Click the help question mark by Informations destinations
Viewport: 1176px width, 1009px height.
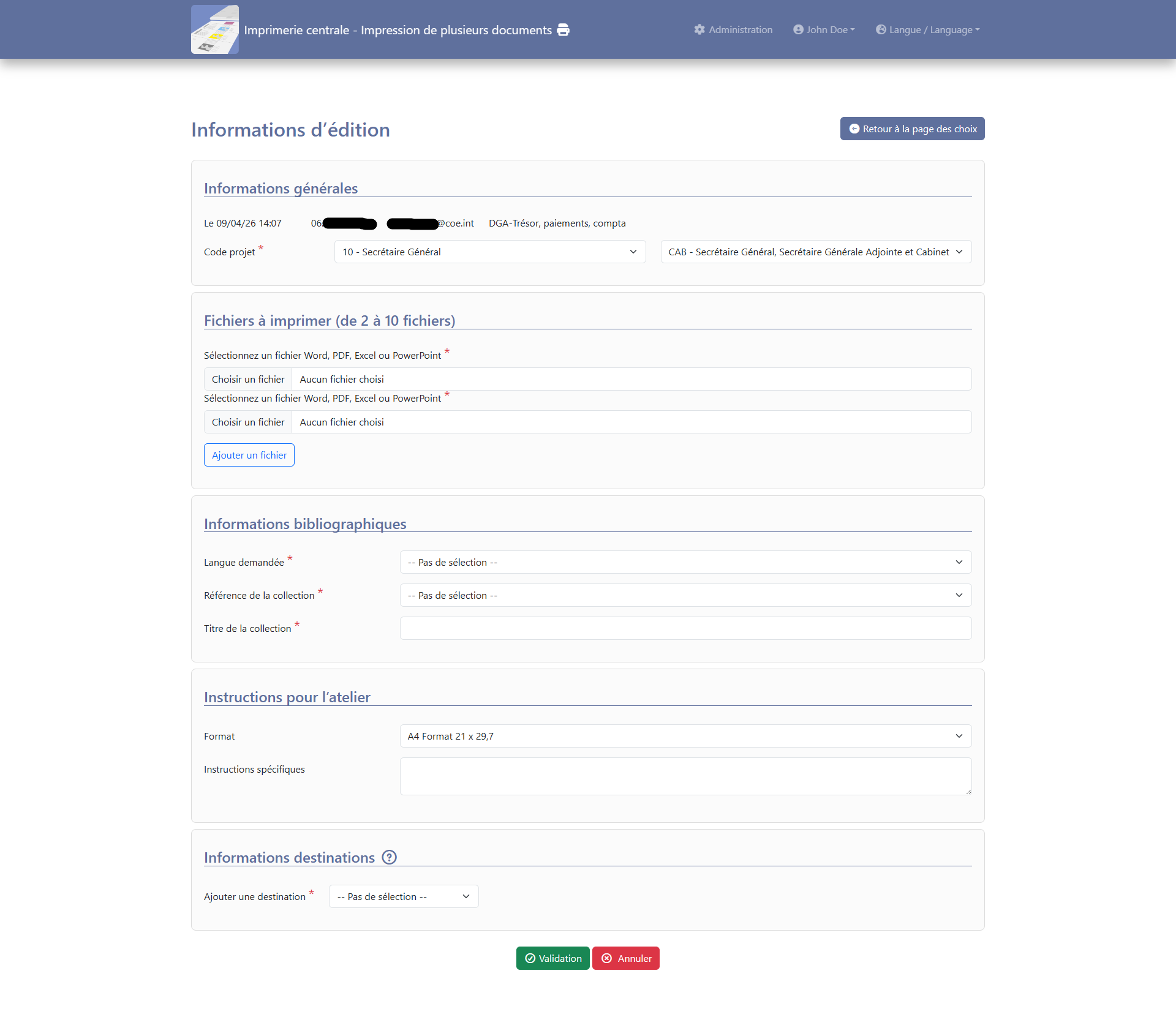389,857
